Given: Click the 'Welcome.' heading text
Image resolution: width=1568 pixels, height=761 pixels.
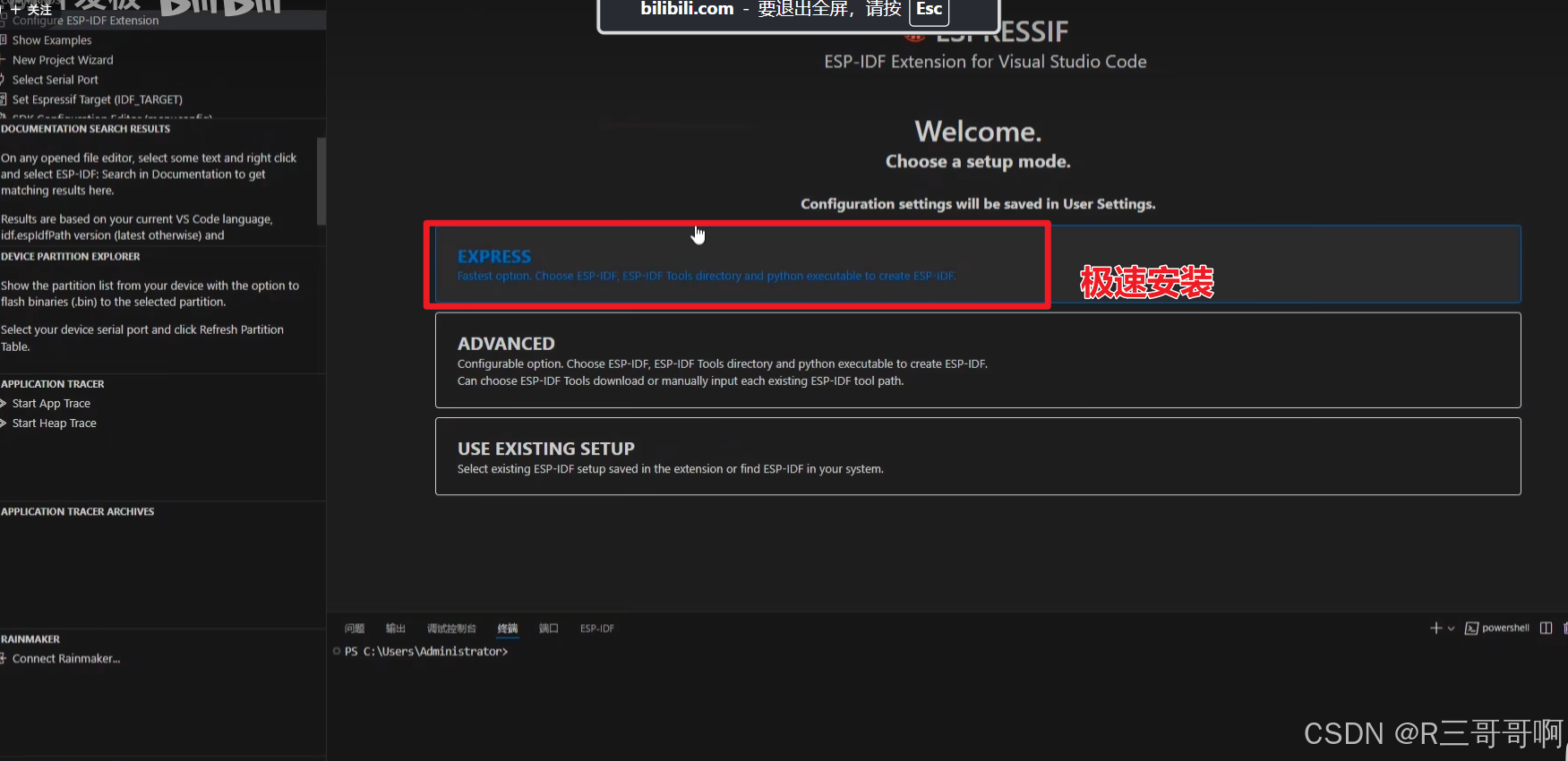Looking at the screenshot, I should click(978, 132).
